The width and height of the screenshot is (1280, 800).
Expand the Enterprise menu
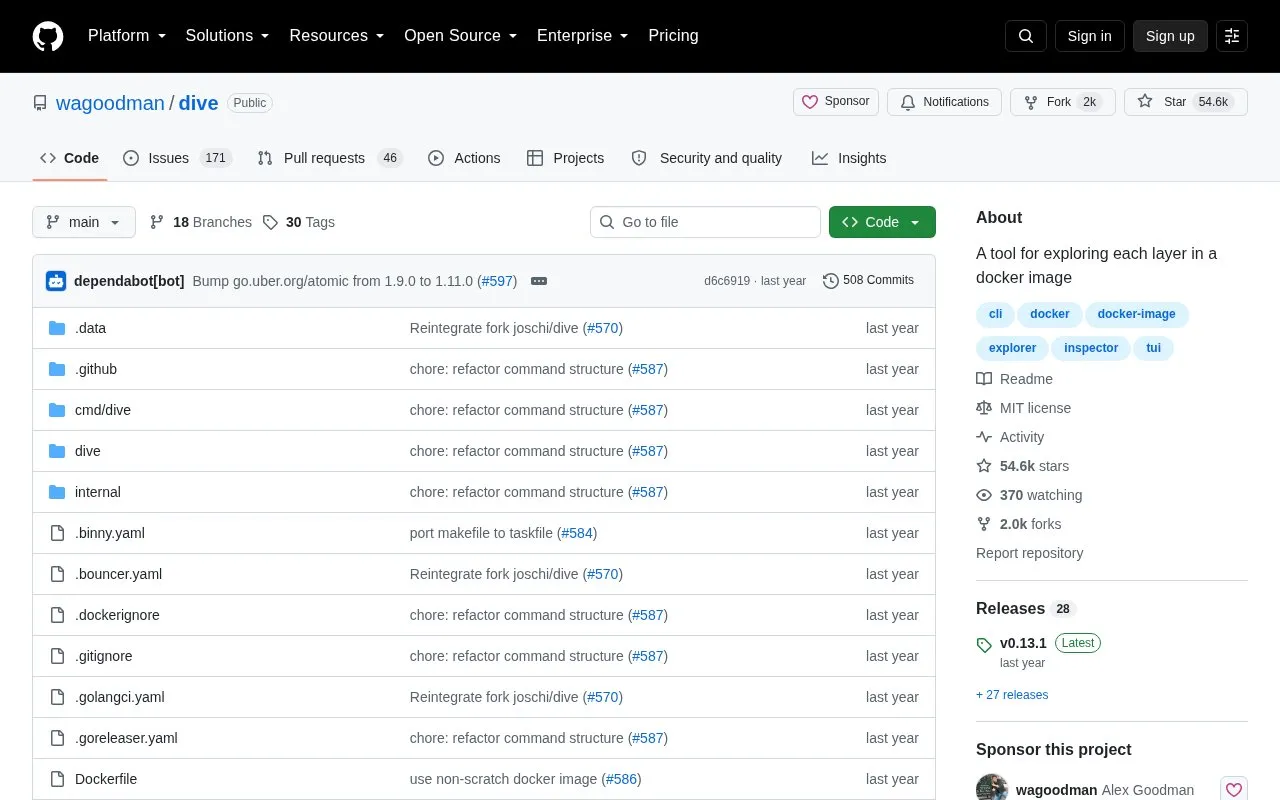583,36
